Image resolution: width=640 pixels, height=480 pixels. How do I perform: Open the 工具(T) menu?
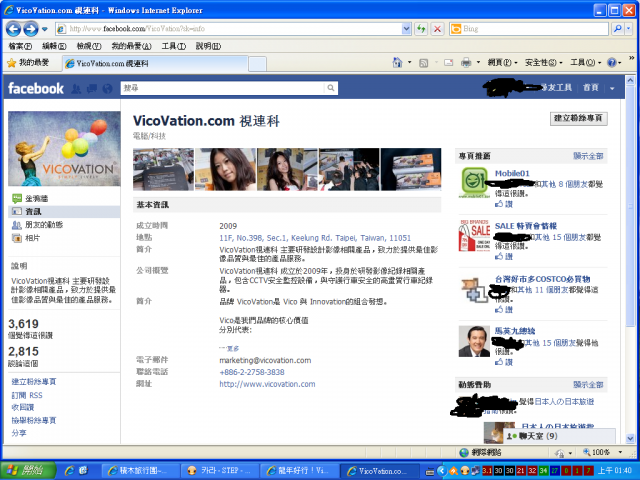(173, 46)
